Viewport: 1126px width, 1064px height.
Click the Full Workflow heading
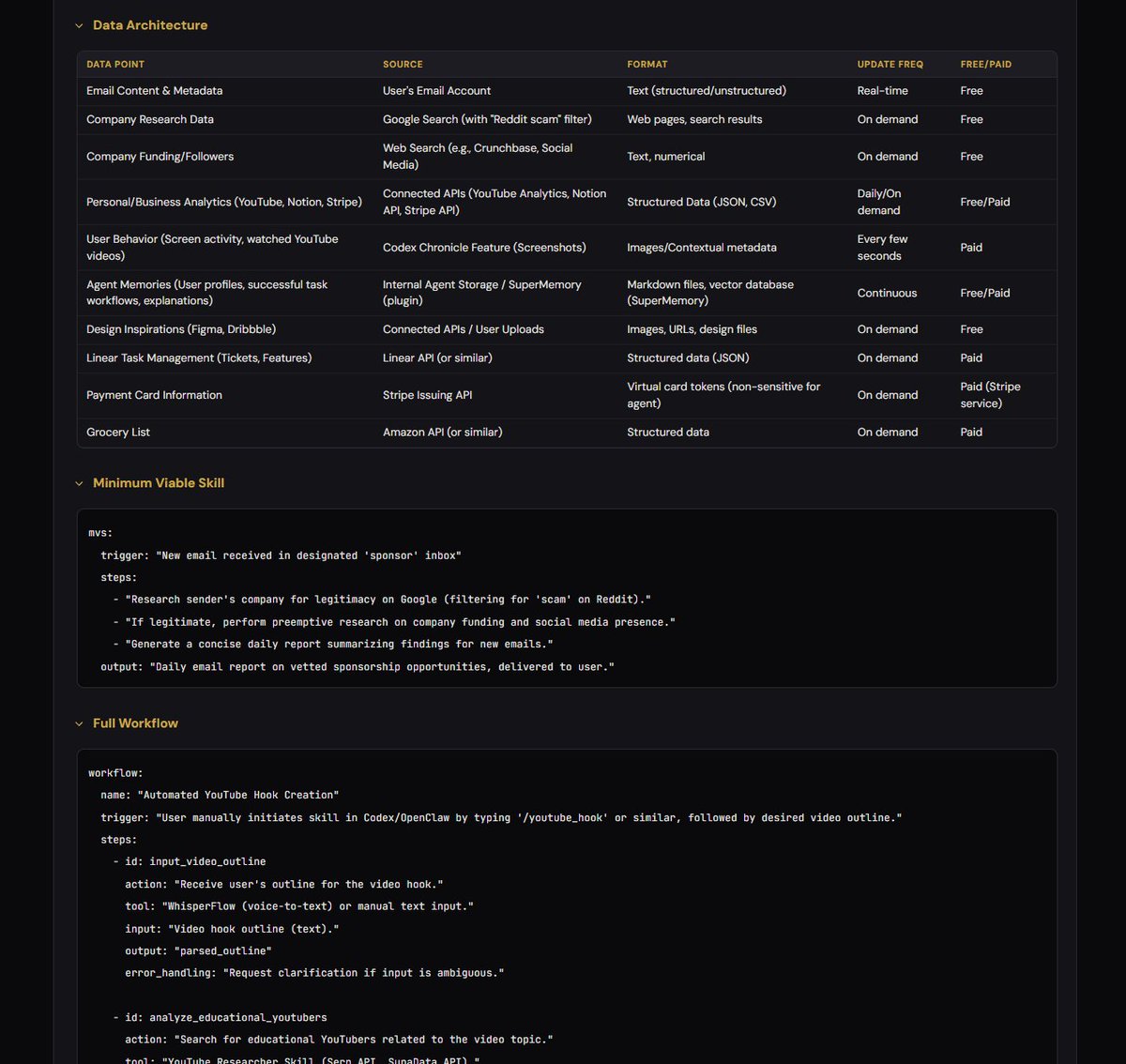pos(135,723)
